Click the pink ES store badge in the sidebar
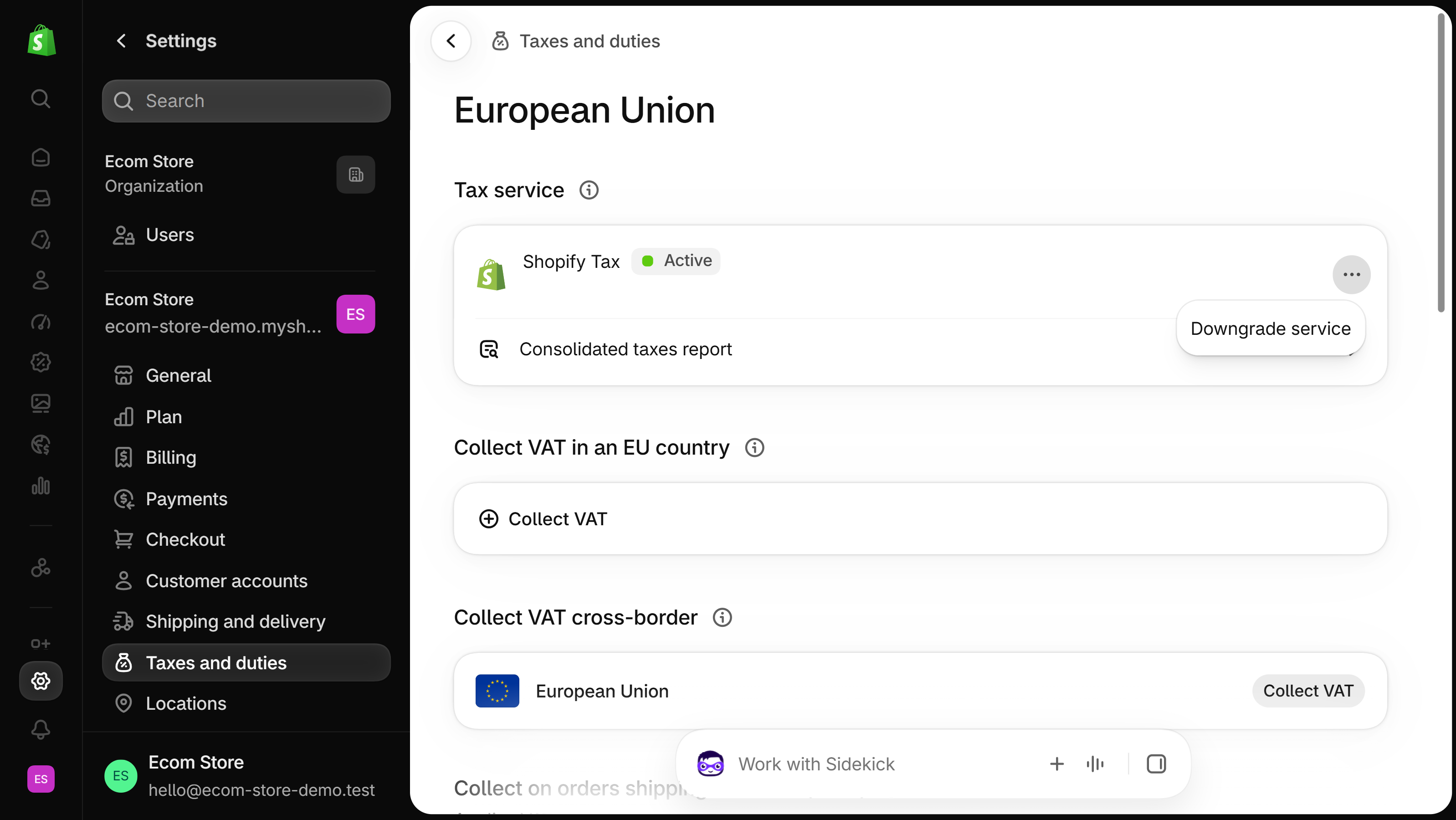 (355, 314)
